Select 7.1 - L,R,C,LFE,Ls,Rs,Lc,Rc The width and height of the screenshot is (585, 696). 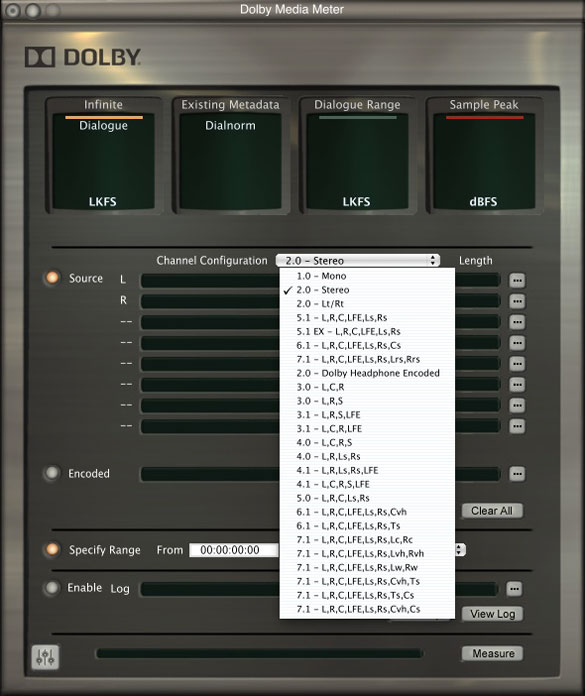[x=367, y=540]
